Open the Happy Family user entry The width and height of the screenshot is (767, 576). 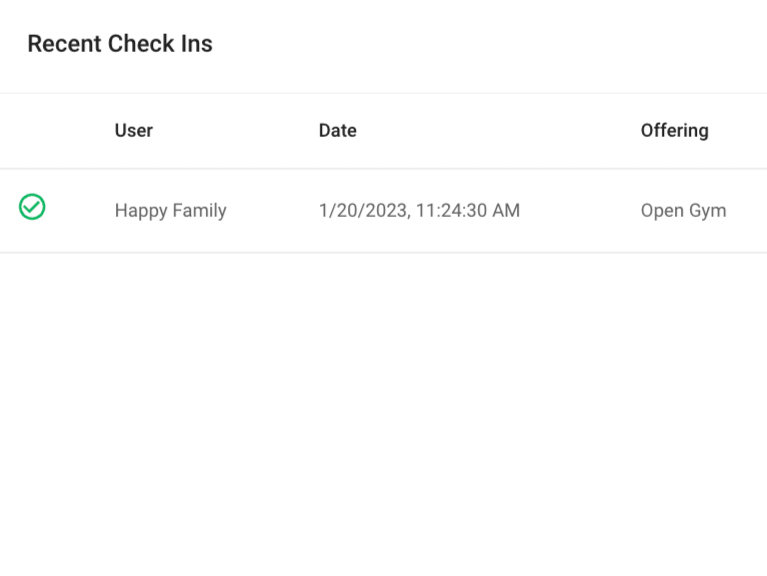pos(170,211)
